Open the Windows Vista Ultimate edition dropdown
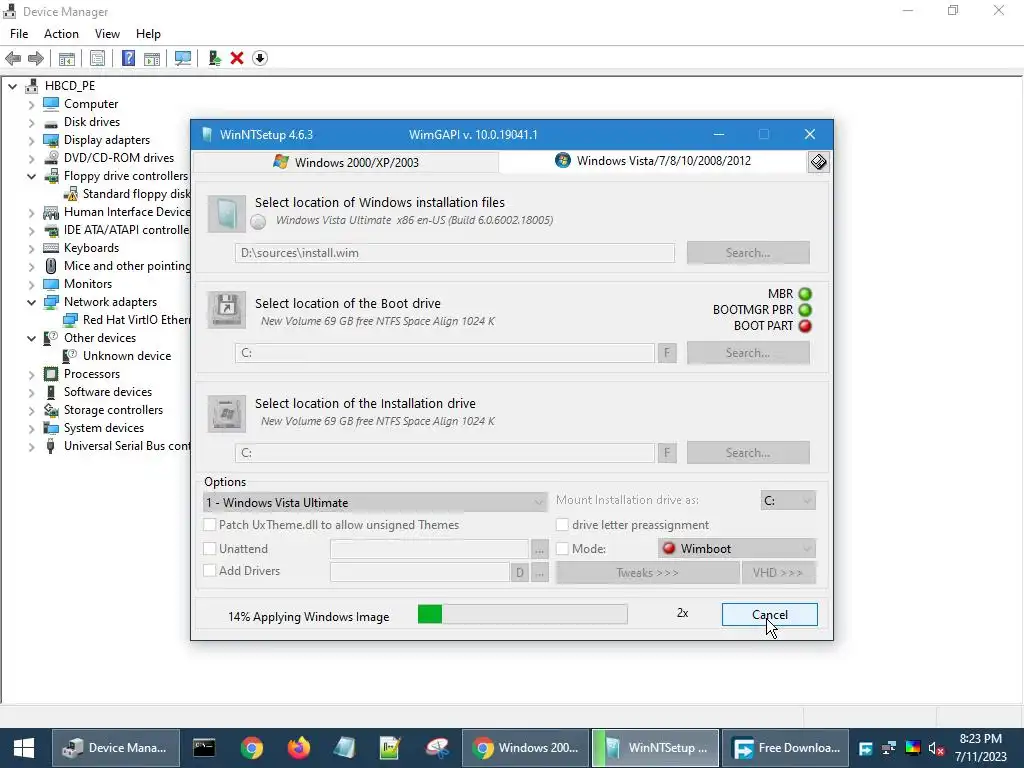1024x768 pixels. click(376, 502)
